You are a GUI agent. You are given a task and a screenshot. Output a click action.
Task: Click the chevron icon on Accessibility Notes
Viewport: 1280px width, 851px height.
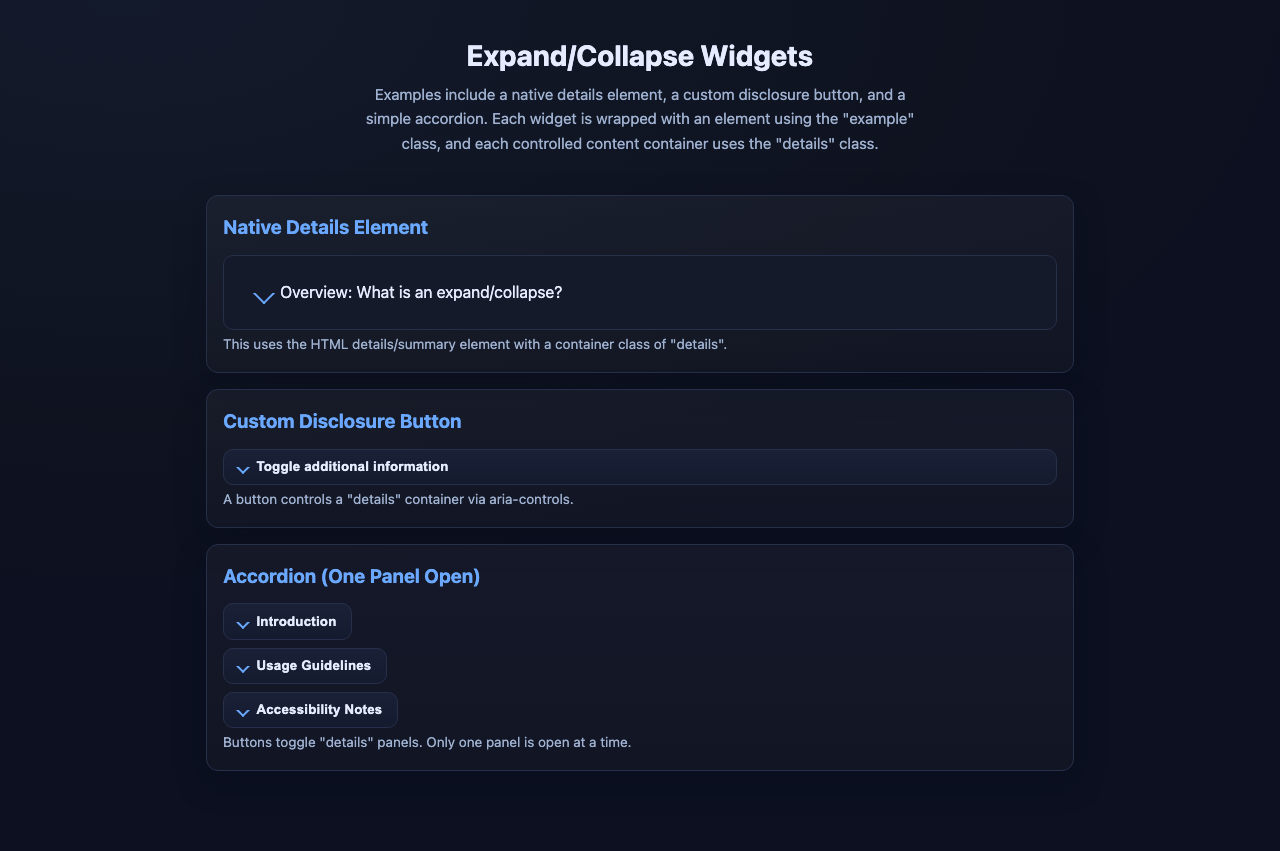[x=241, y=711]
